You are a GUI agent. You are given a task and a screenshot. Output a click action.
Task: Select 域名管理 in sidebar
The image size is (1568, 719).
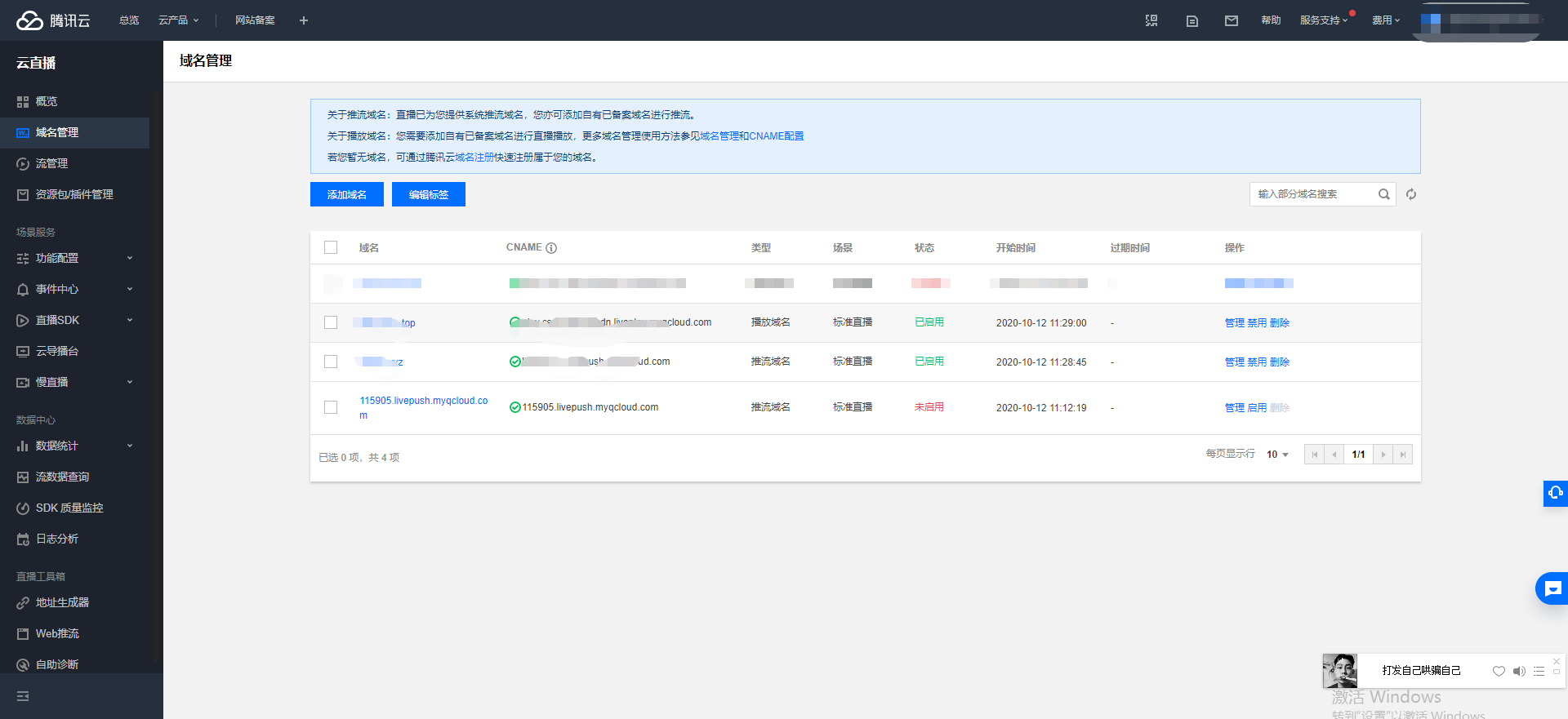(74, 132)
